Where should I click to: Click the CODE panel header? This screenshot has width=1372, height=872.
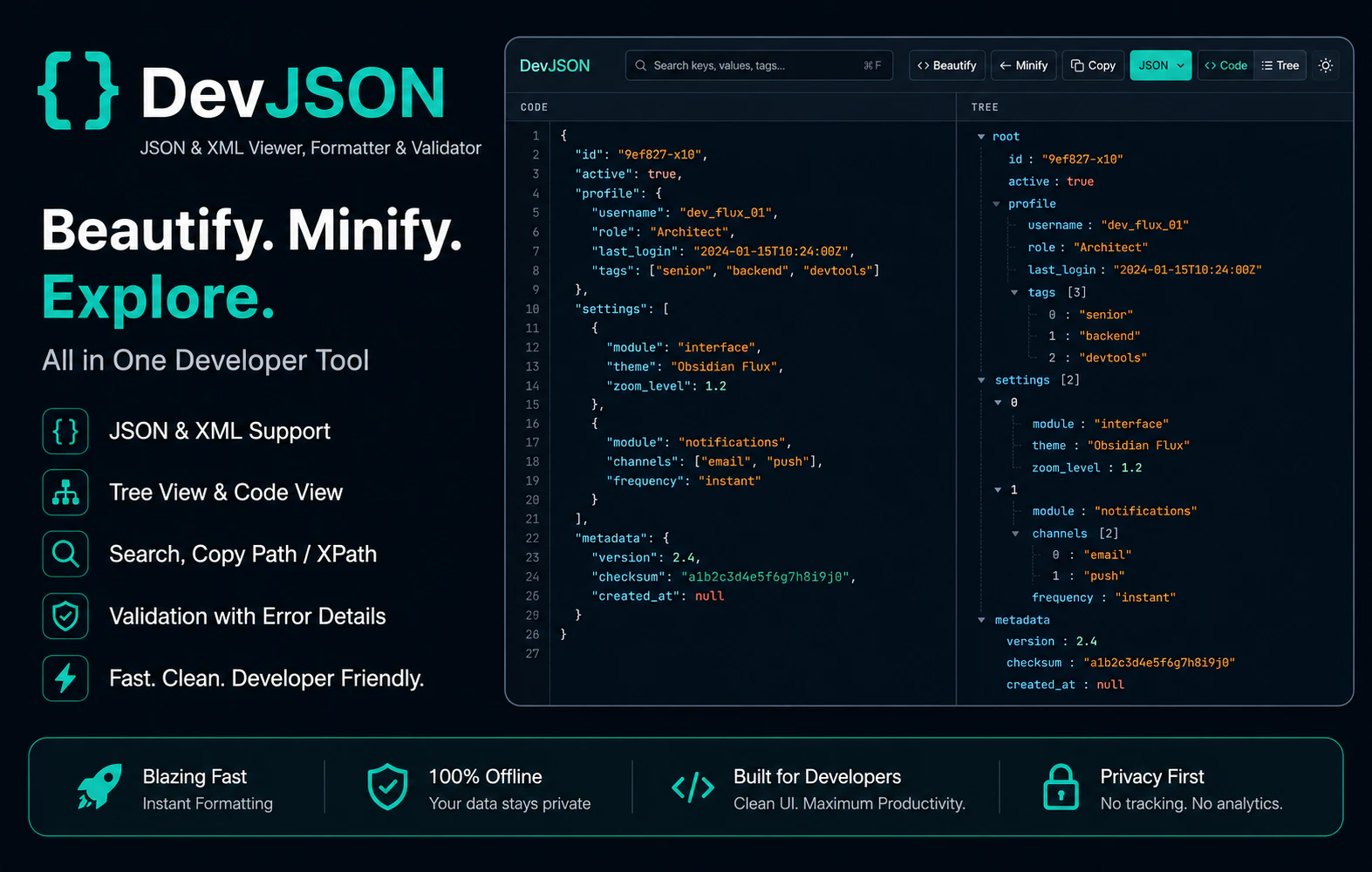coord(534,107)
